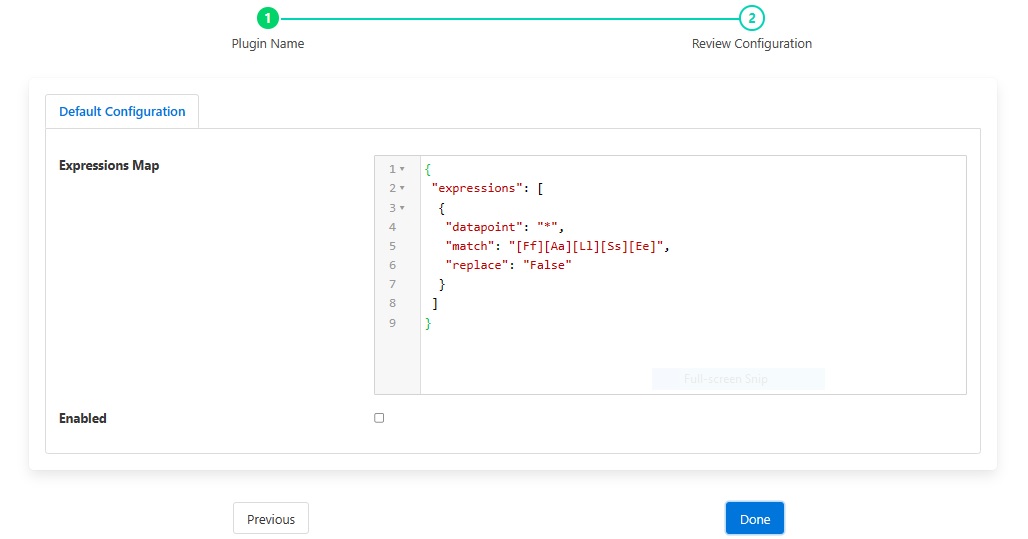
Task: Click the Full-screen Snip overlay label
Action: 738,379
